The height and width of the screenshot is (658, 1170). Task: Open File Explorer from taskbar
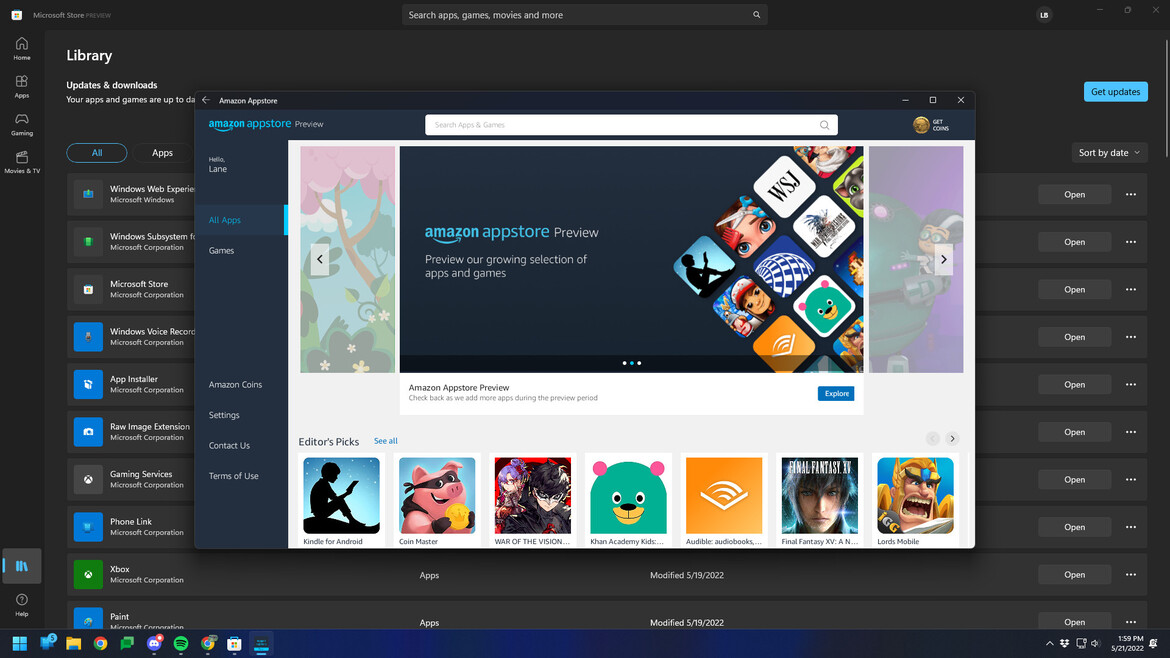(x=73, y=643)
